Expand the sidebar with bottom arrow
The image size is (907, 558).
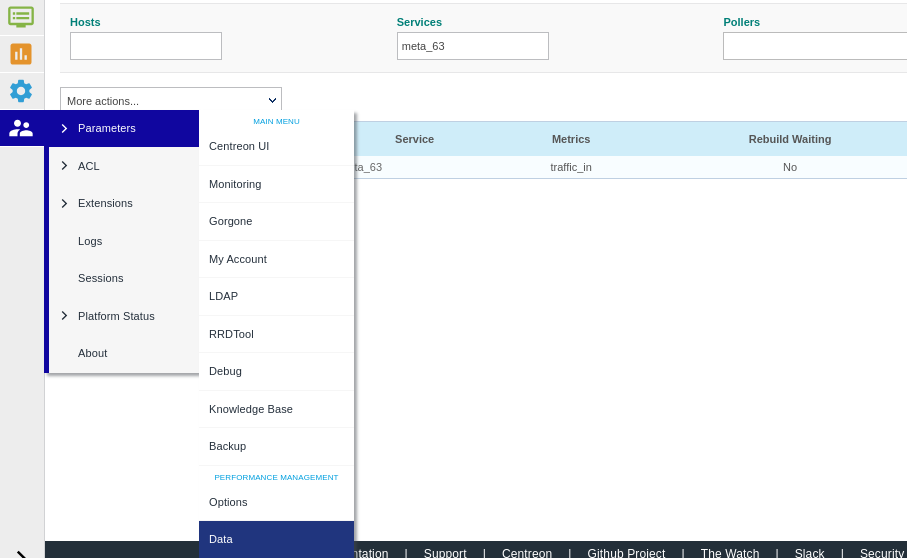pos(21,553)
